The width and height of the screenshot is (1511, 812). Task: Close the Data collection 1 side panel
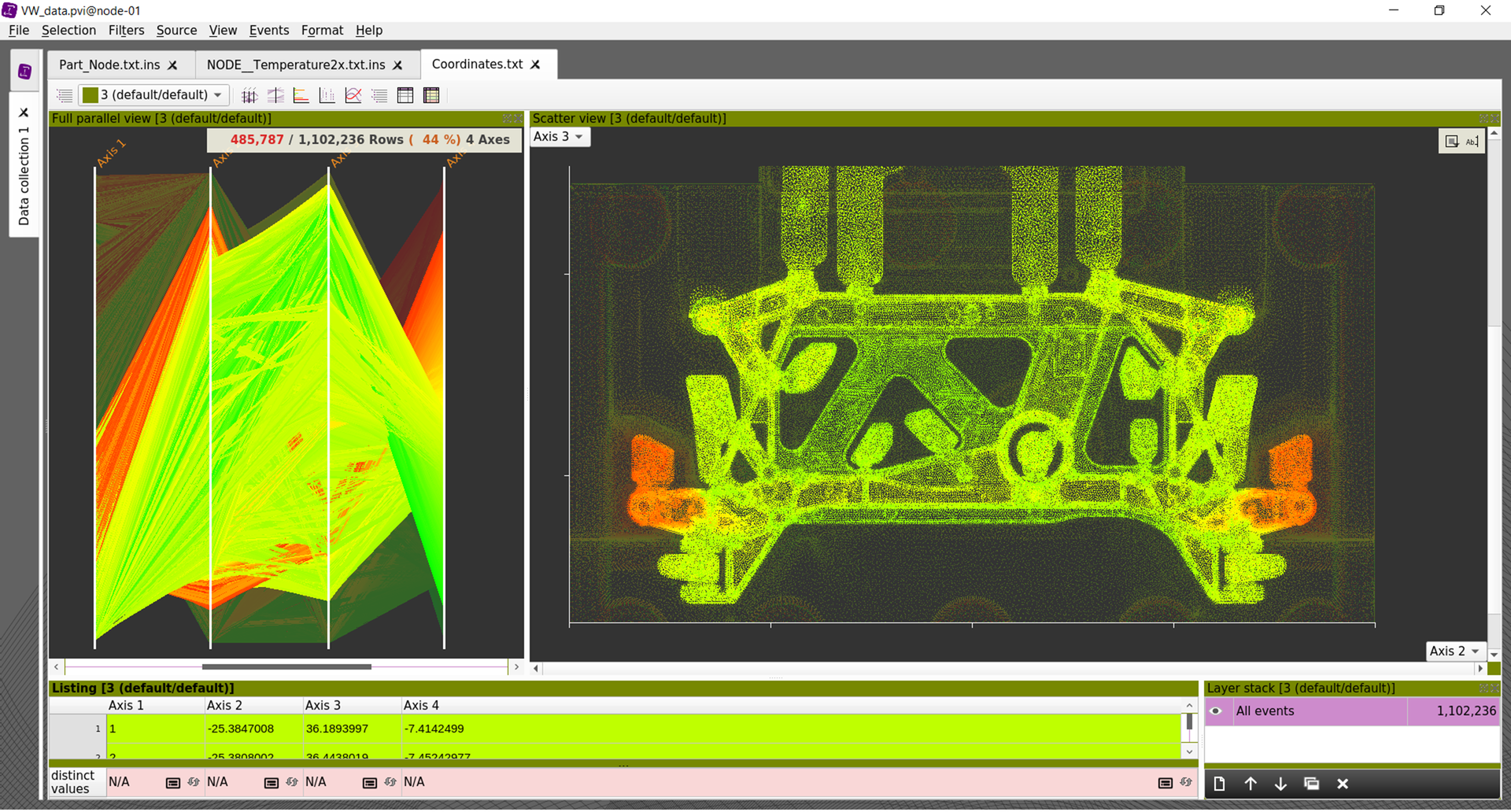[x=24, y=113]
